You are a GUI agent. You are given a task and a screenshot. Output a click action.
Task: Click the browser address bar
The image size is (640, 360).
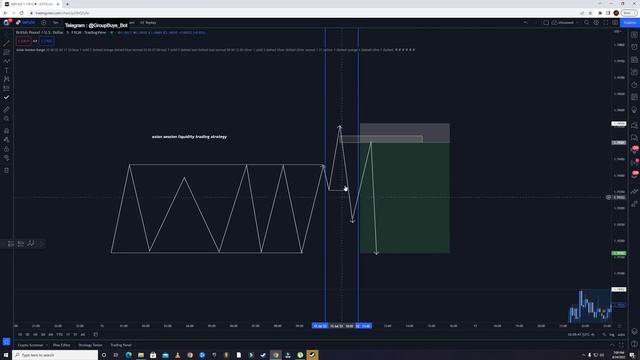pos(302,13)
